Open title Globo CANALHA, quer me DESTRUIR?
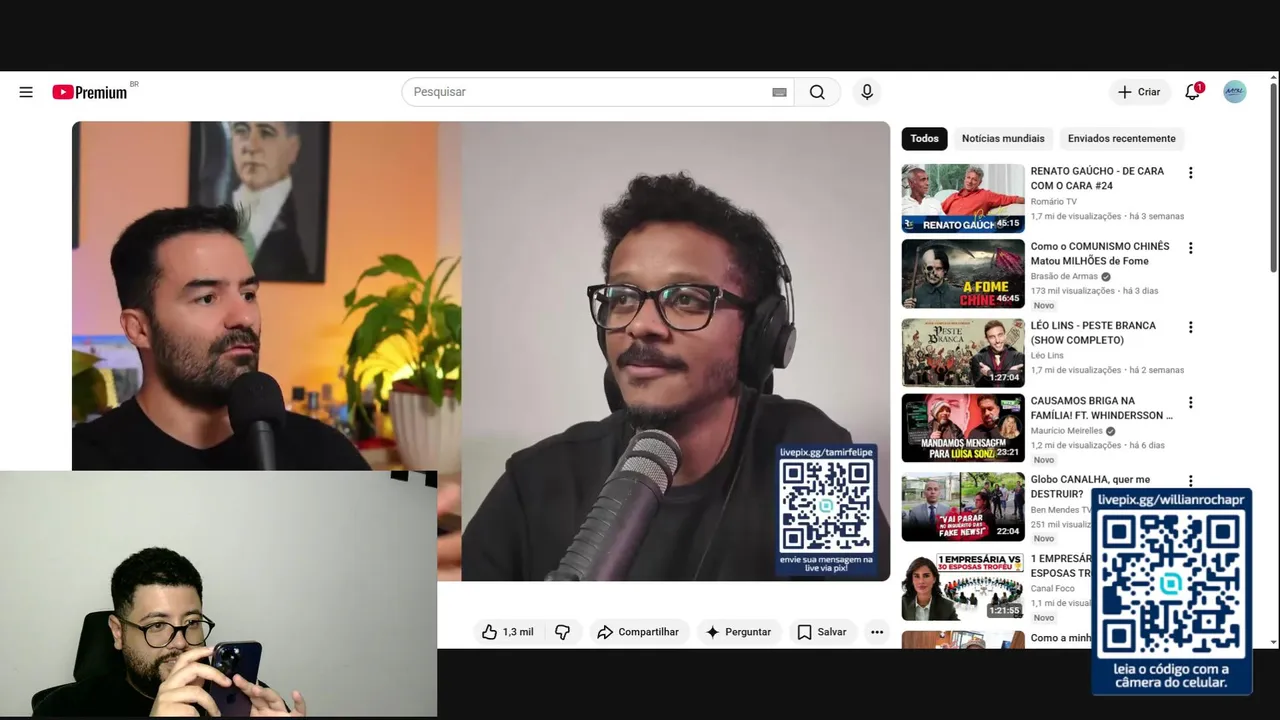The height and width of the screenshot is (720, 1280). click(1090, 486)
